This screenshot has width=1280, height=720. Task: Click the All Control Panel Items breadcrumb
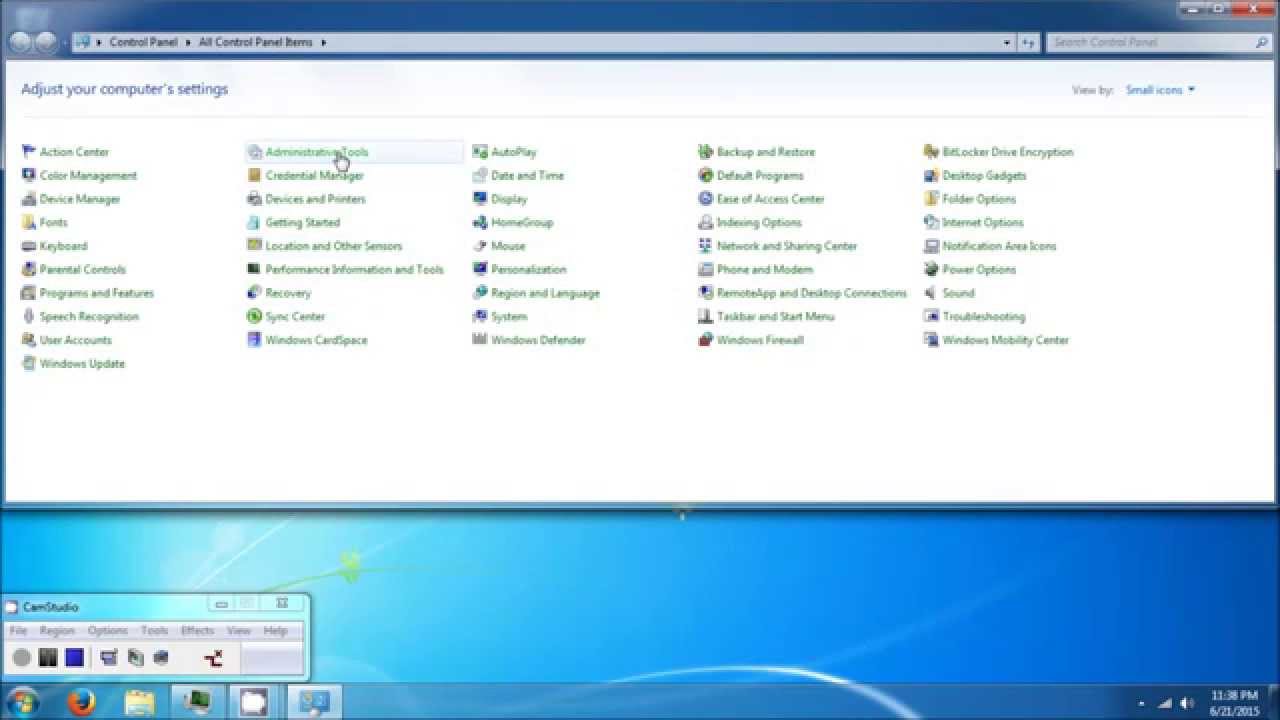pos(255,42)
